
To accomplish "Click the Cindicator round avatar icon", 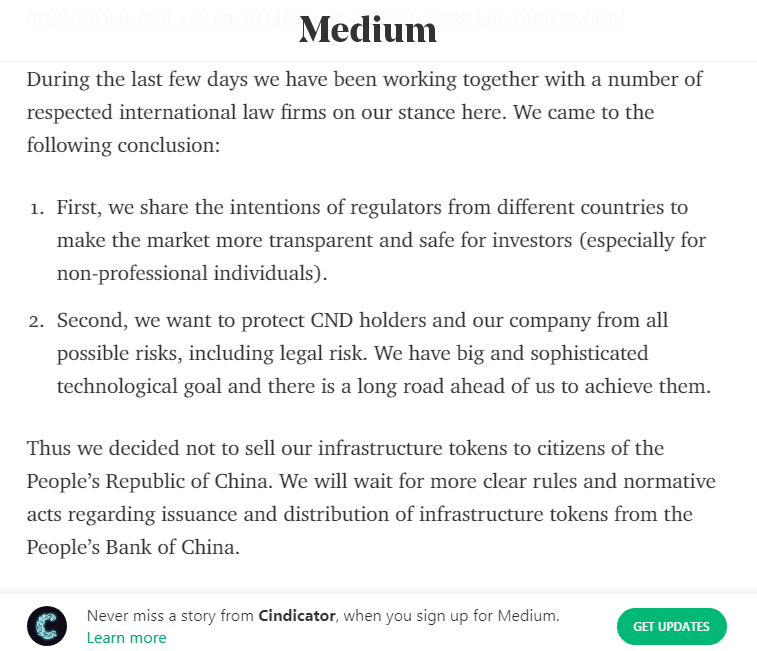I will (47, 626).
